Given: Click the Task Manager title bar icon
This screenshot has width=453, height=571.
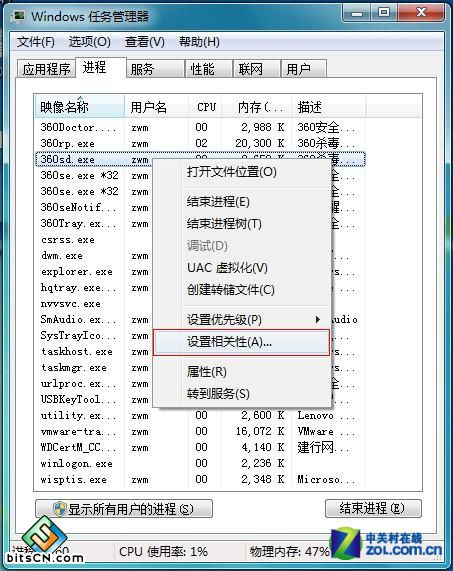Looking at the screenshot, I should [17, 16].
